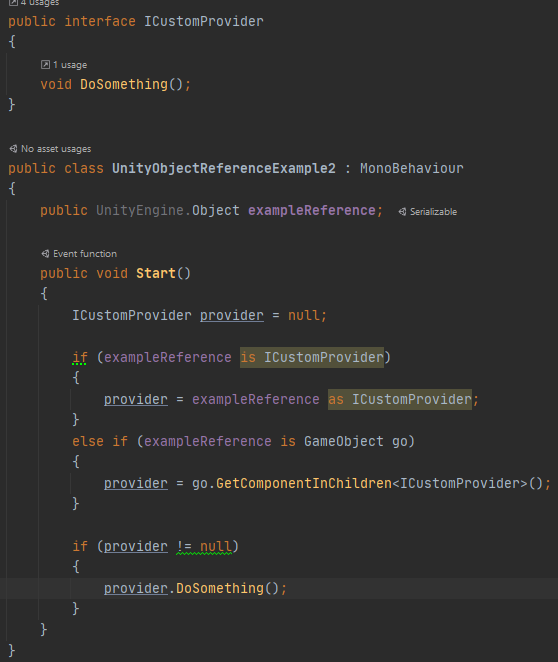Viewport: 558px width, 662px height.
Task: Click the Unity icon beside "Serializable"
Action: pos(403,212)
